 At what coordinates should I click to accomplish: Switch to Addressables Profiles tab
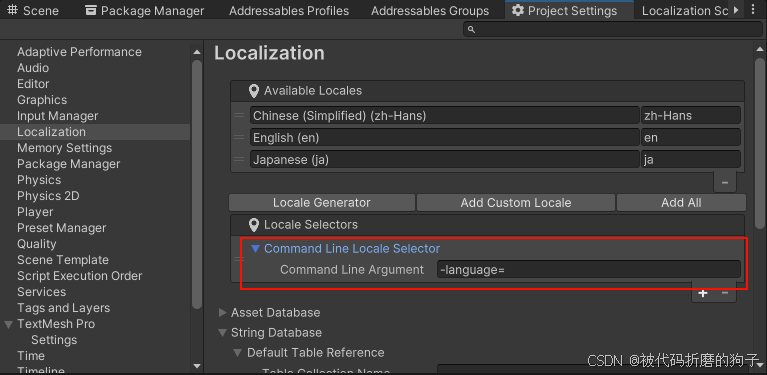click(289, 10)
